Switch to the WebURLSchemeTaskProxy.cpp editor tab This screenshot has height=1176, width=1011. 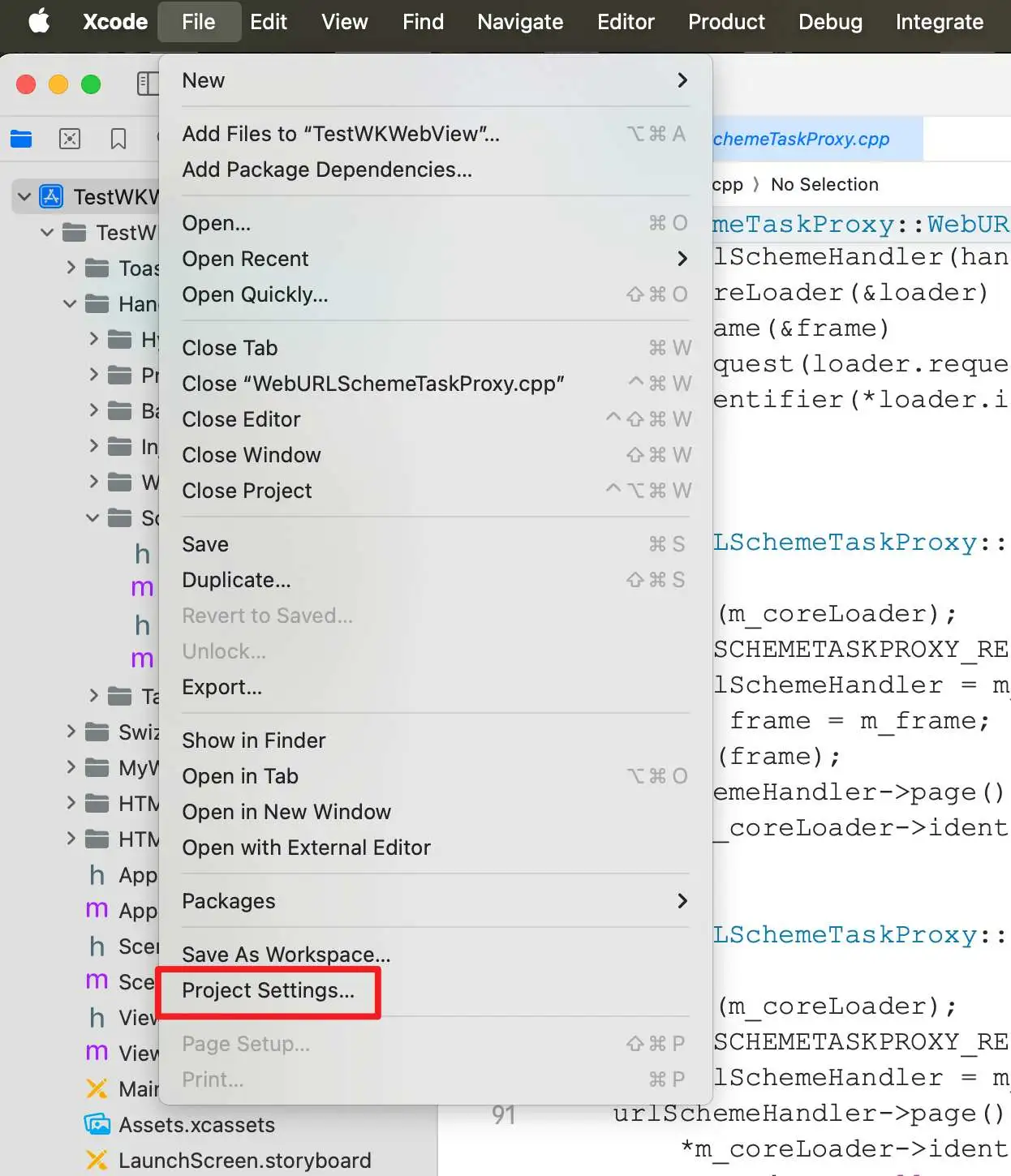802,139
